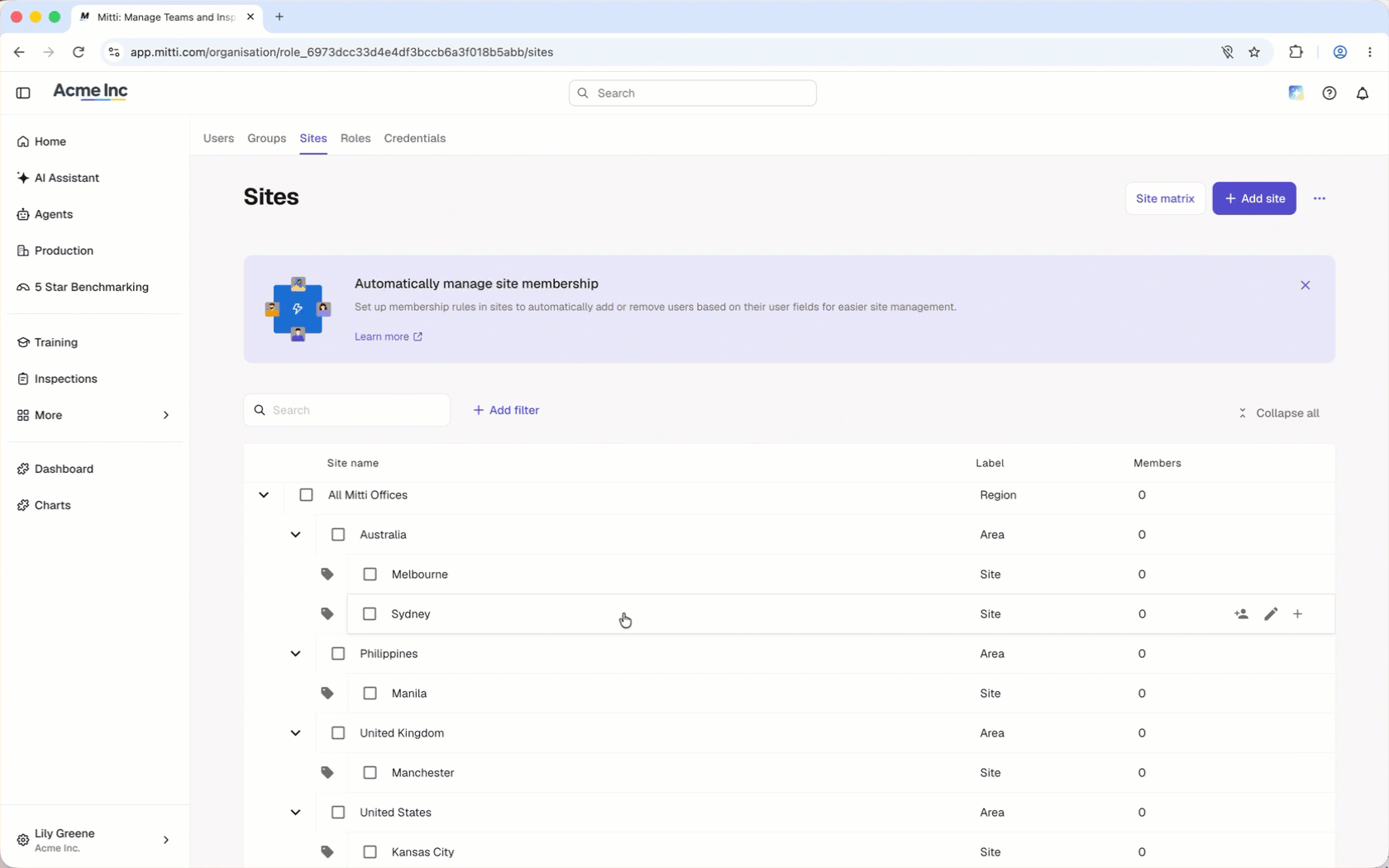Click the Acme Inc logo
This screenshot has height=868, width=1389.
tap(90, 92)
